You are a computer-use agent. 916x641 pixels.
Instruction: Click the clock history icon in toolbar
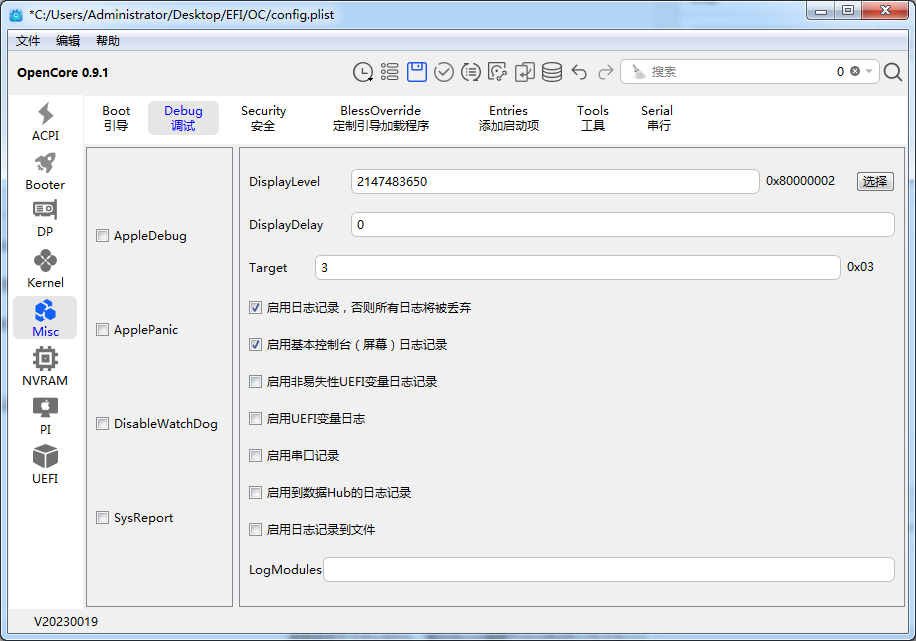[363, 72]
